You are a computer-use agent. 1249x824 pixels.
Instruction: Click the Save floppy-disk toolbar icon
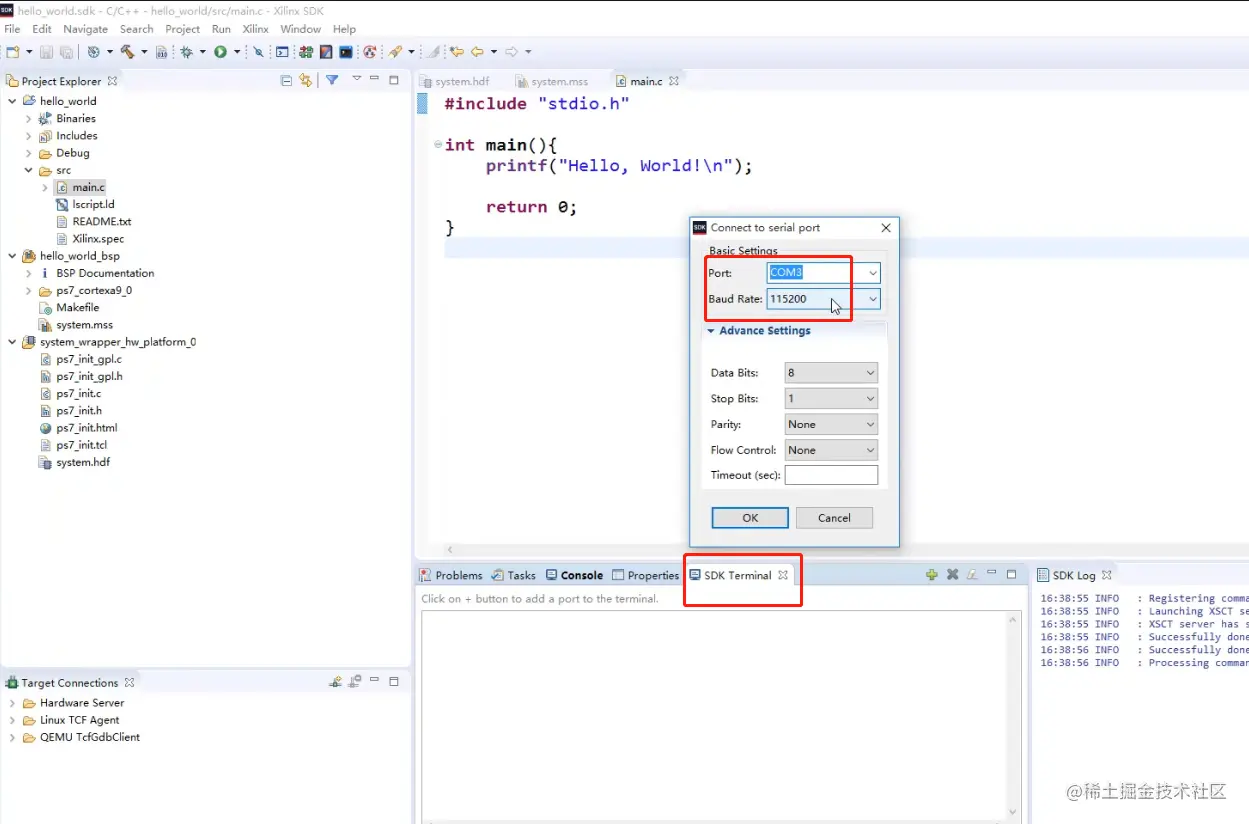pos(46,52)
